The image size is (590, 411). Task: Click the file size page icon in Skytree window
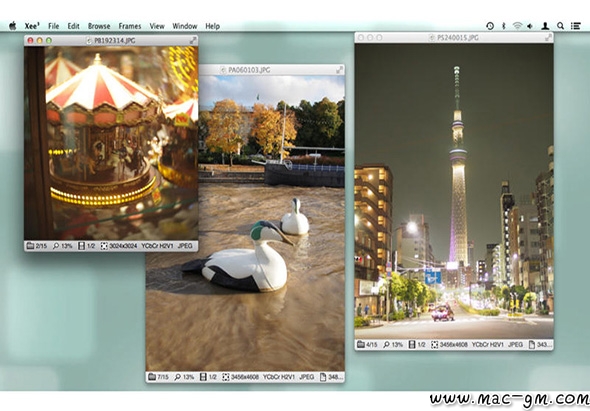532,344
